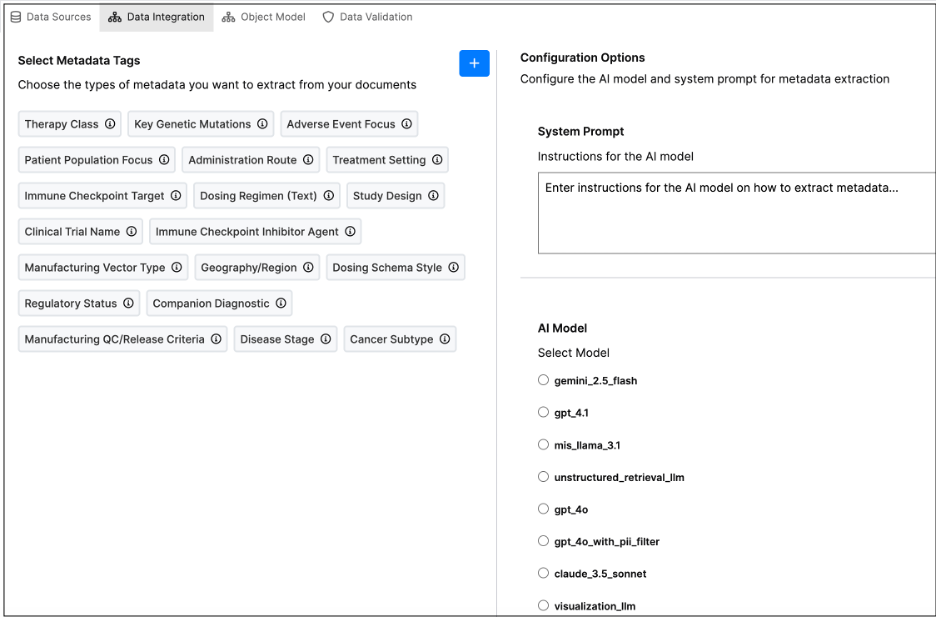
Task: Select claude_3.5_sonnet as the AI model
Action: point(544,573)
